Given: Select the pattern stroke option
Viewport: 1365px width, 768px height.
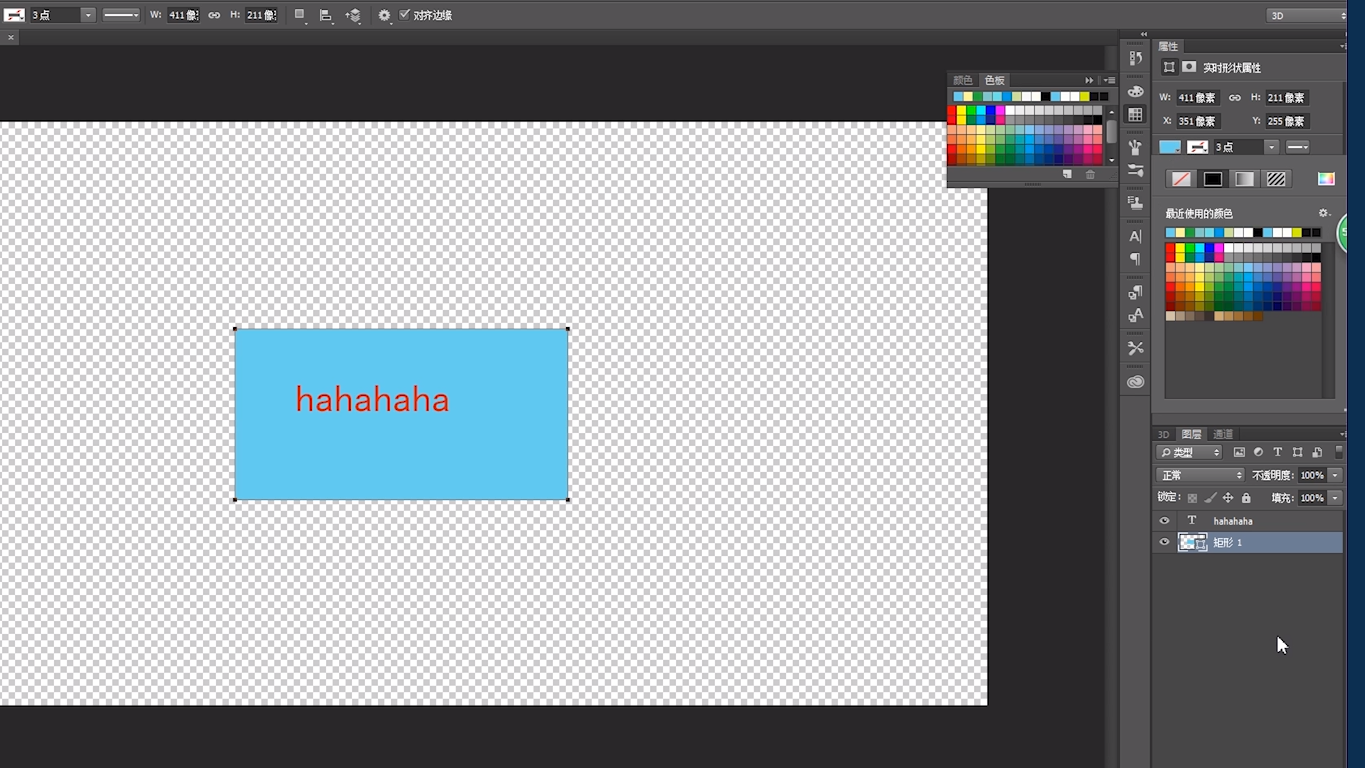Looking at the screenshot, I should coord(1276,179).
